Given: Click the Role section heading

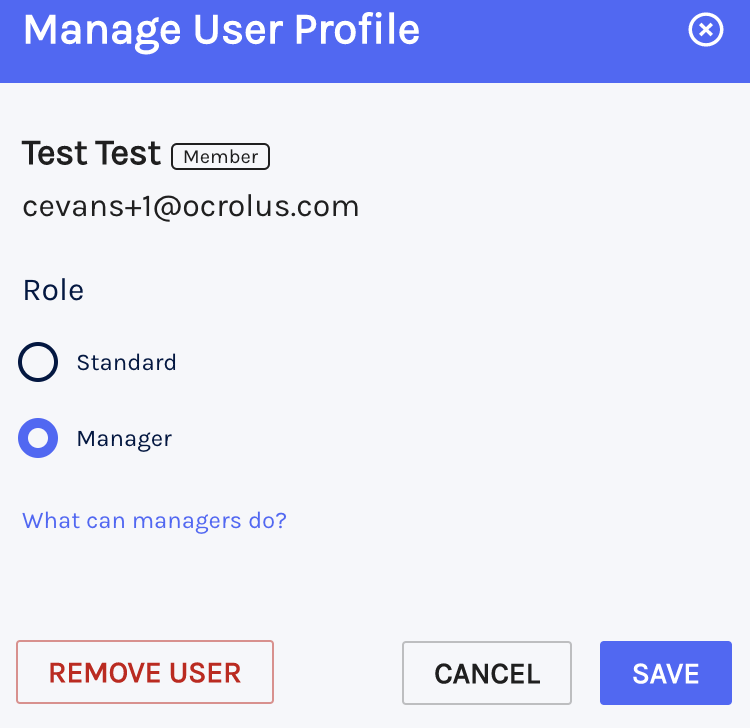Looking at the screenshot, I should [54, 290].
